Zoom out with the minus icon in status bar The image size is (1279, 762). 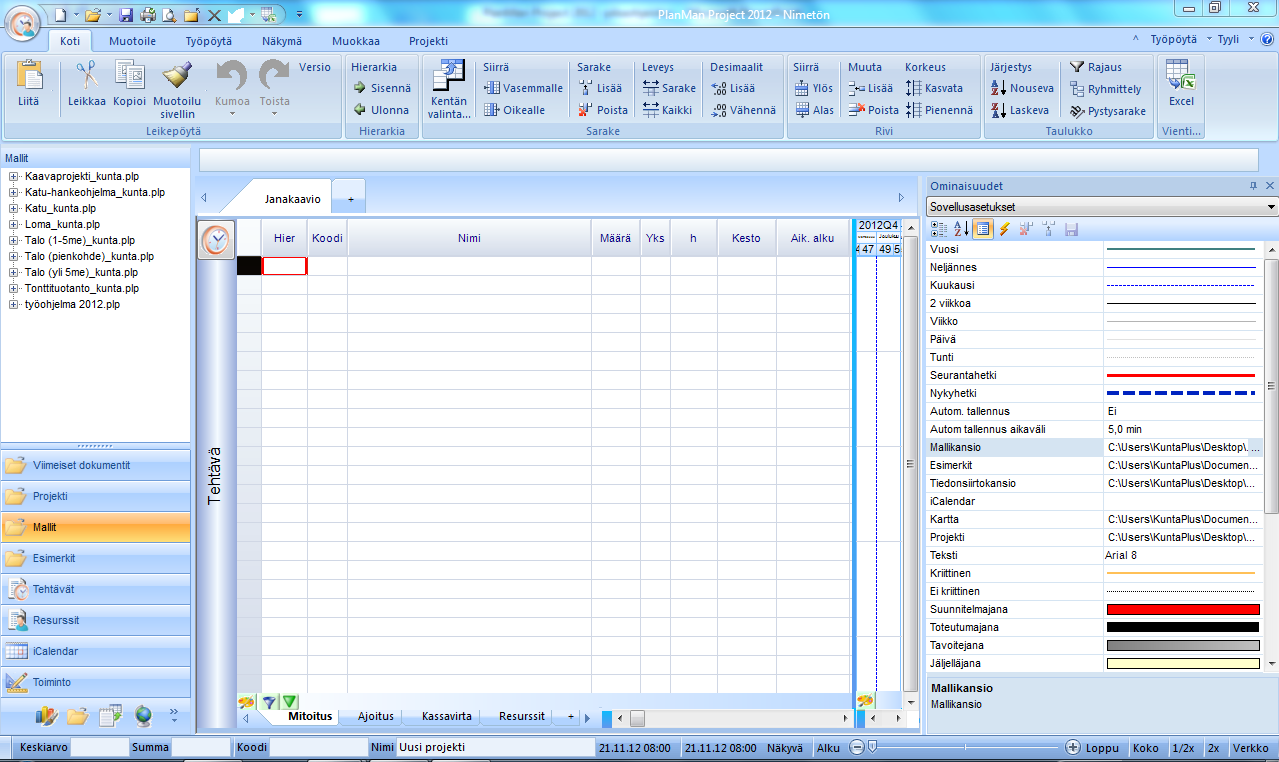click(857, 747)
